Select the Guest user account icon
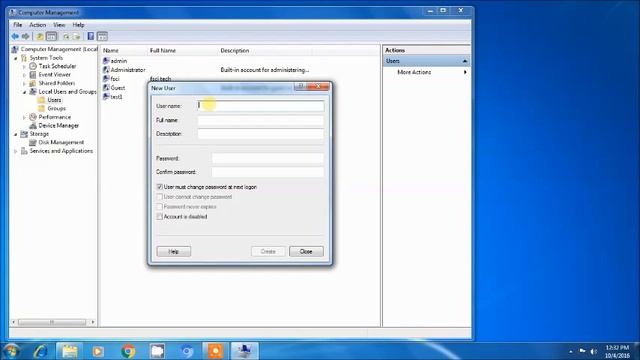The width and height of the screenshot is (640, 360). coord(106,88)
